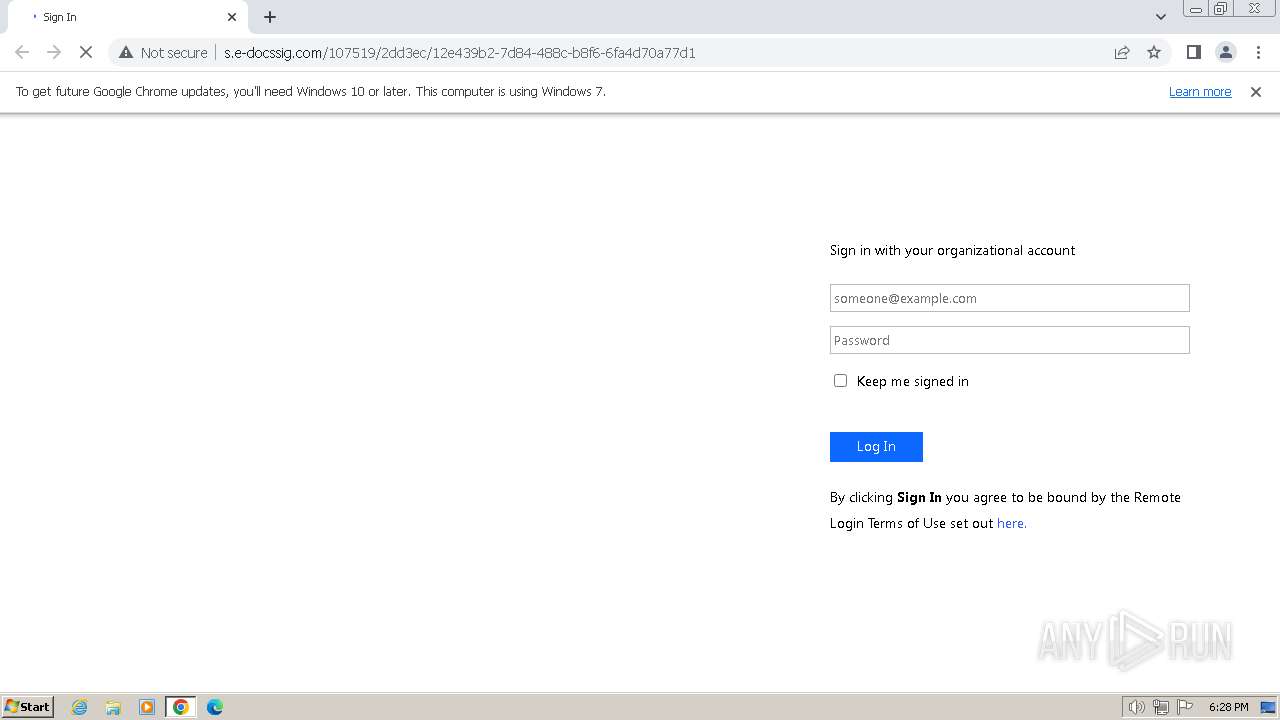
Task: Stop loading the page
Action: coord(86,52)
